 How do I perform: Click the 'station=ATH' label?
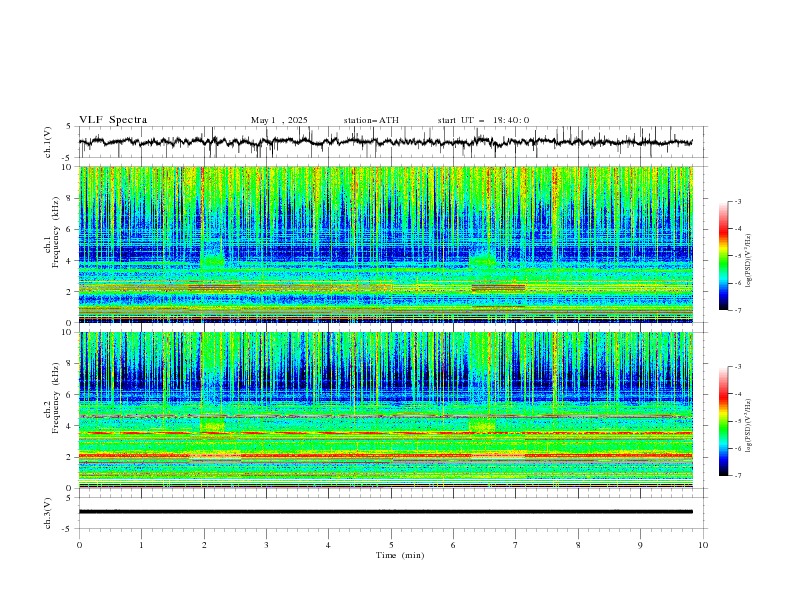pyautogui.click(x=371, y=120)
